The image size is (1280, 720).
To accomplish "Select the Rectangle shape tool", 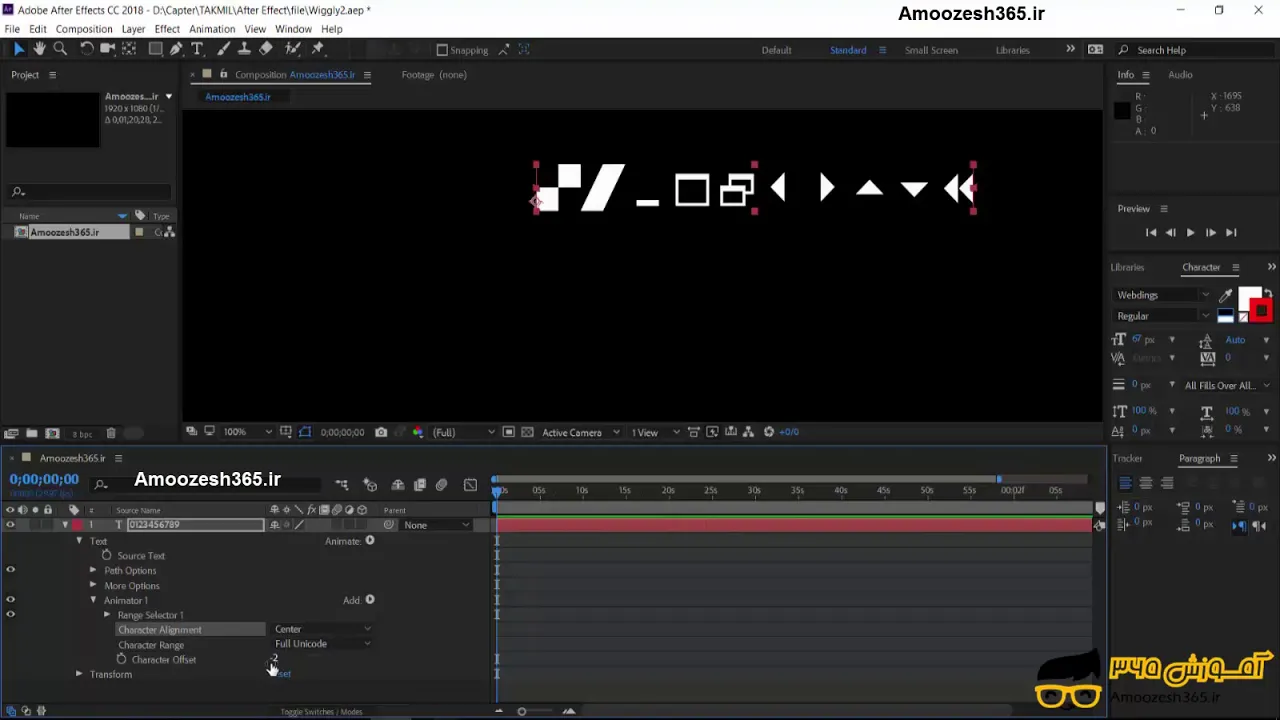I will tap(156, 48).
